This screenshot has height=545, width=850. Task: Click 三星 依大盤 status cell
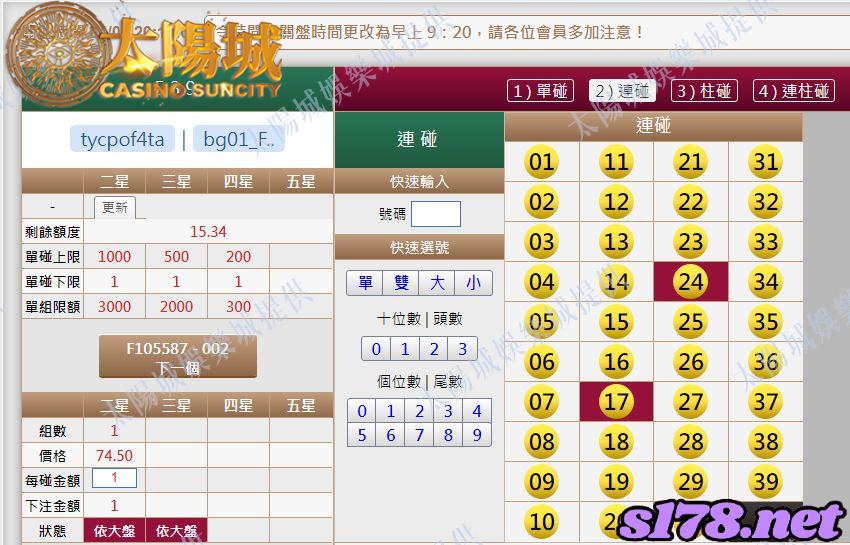[x=176, y=530]
